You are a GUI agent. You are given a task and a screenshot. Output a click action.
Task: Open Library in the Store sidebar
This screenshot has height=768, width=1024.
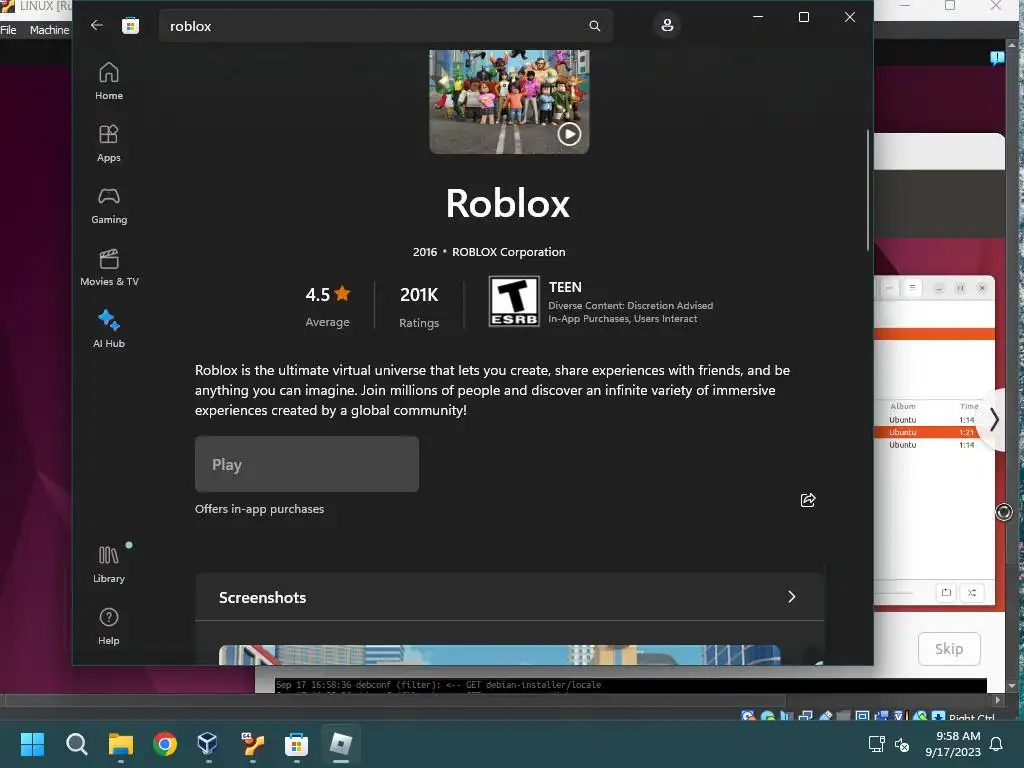pos(109,564)
